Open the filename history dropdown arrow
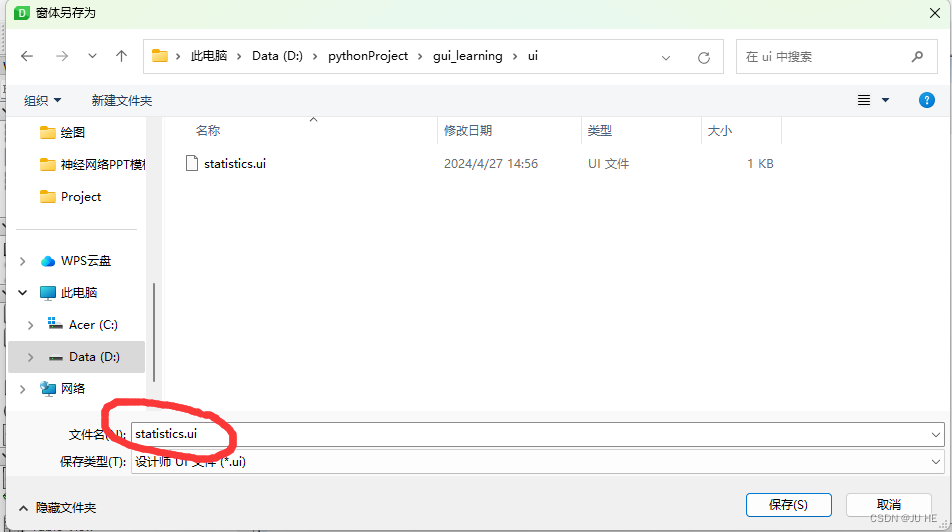952x532 pixels. [936, 435]
